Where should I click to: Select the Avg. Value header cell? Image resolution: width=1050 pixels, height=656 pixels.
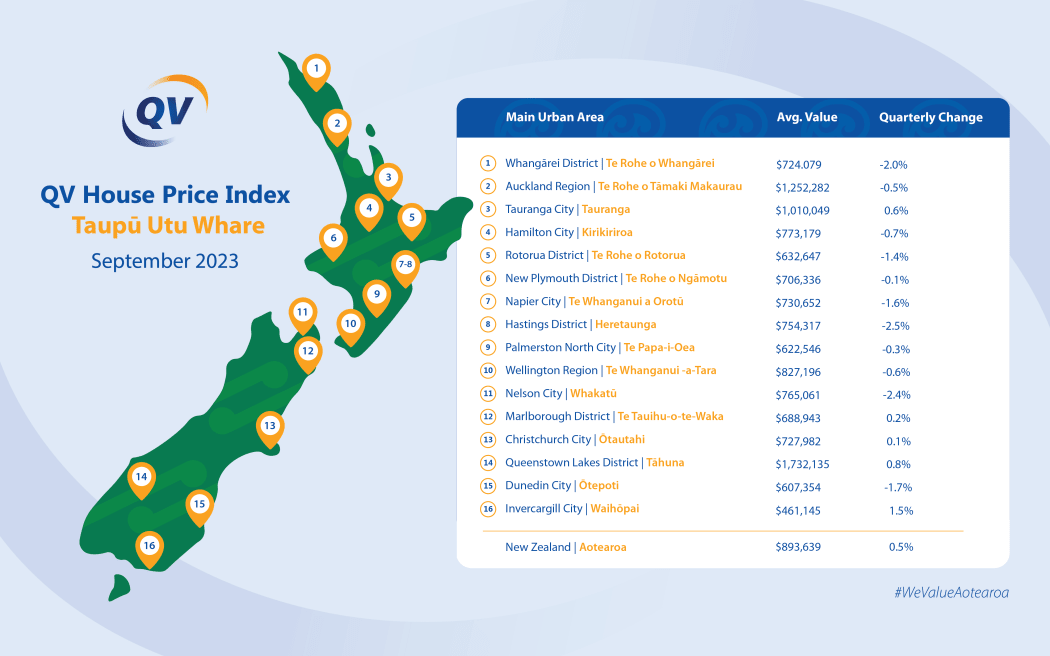point(809,117)
